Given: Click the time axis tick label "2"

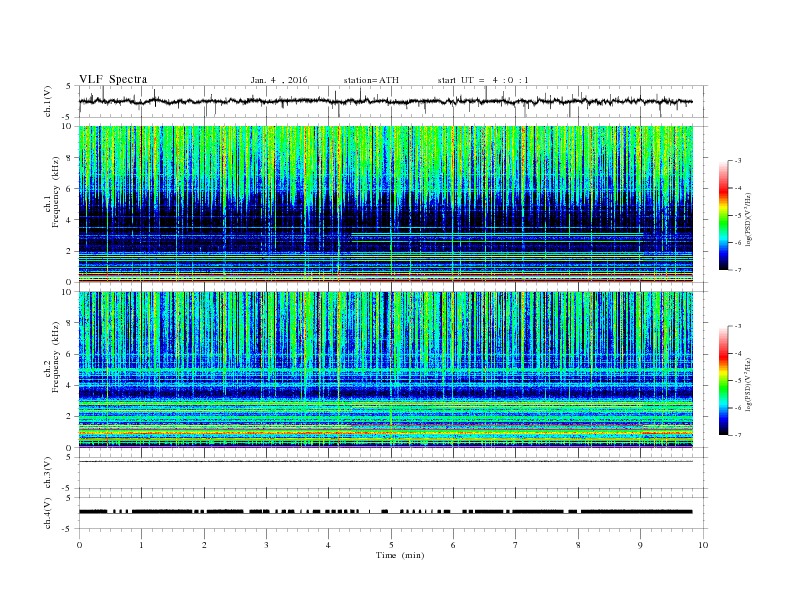Looking at the screenshot, I should 204,545.
